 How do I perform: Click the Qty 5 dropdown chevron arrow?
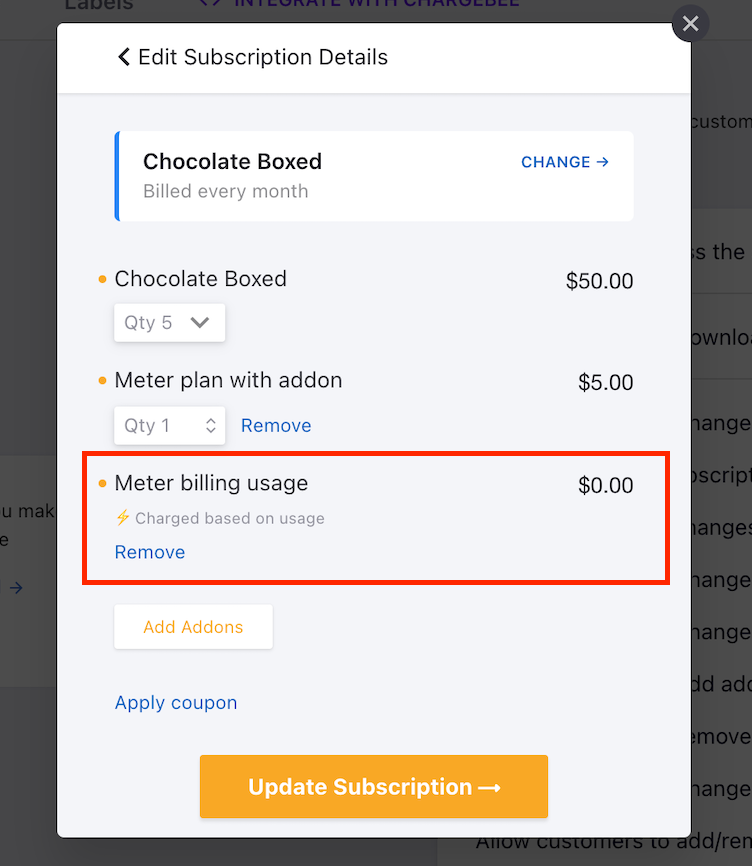pos(199,322)
